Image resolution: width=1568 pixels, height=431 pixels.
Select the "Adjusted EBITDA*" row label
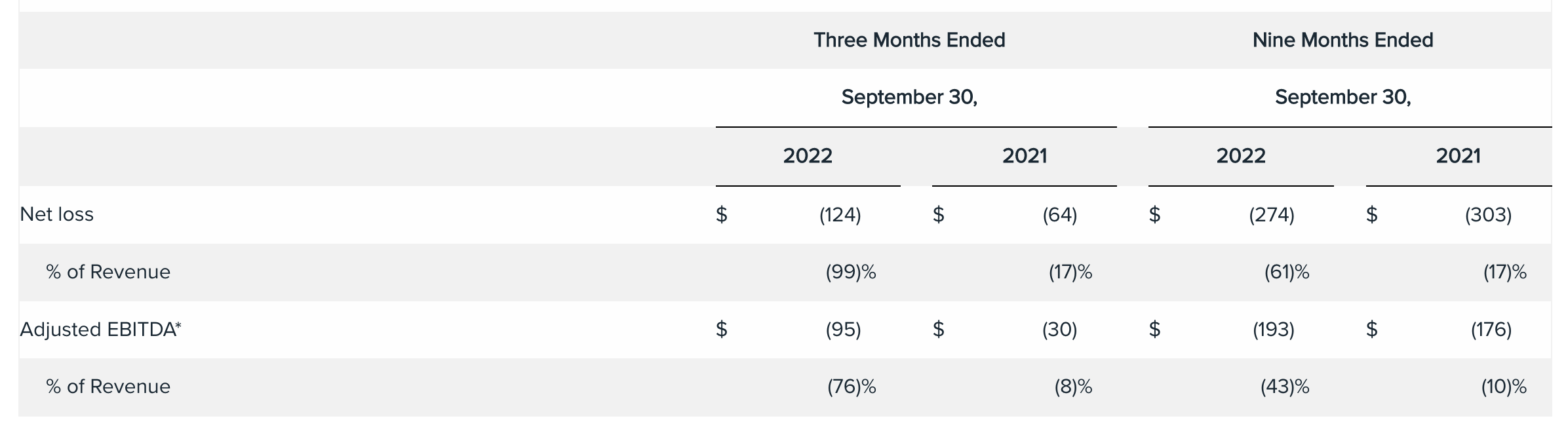click(x=100, y=329)
